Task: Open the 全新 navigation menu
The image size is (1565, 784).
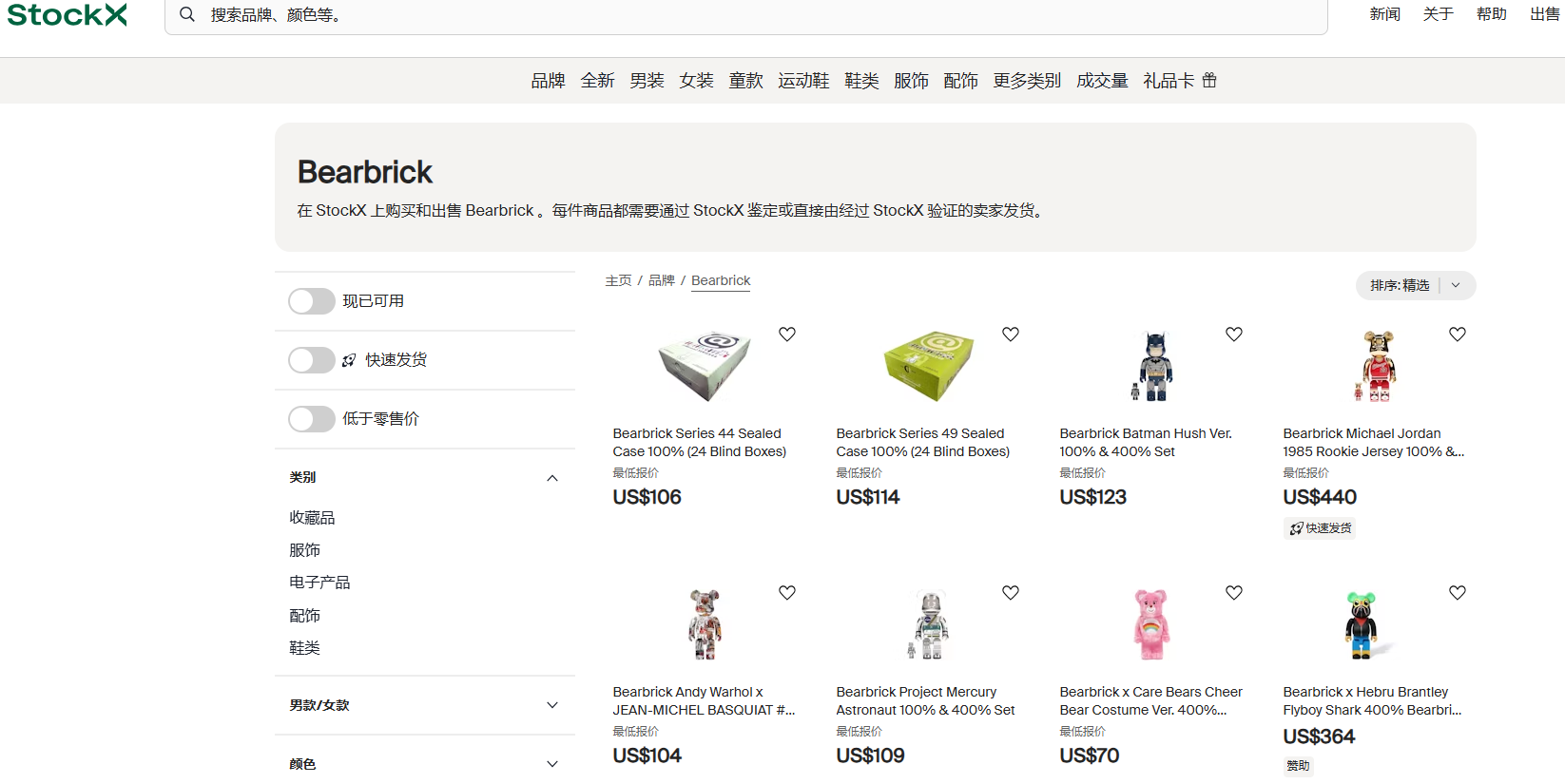Action: (597, 81)
